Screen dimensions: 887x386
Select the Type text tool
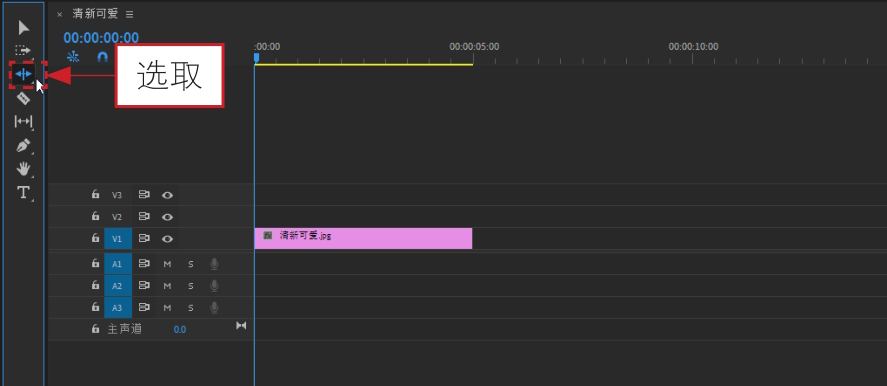pos(23,192)
